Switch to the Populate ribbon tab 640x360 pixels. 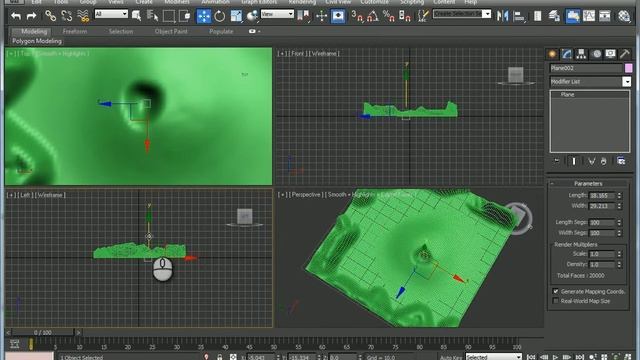221,31
